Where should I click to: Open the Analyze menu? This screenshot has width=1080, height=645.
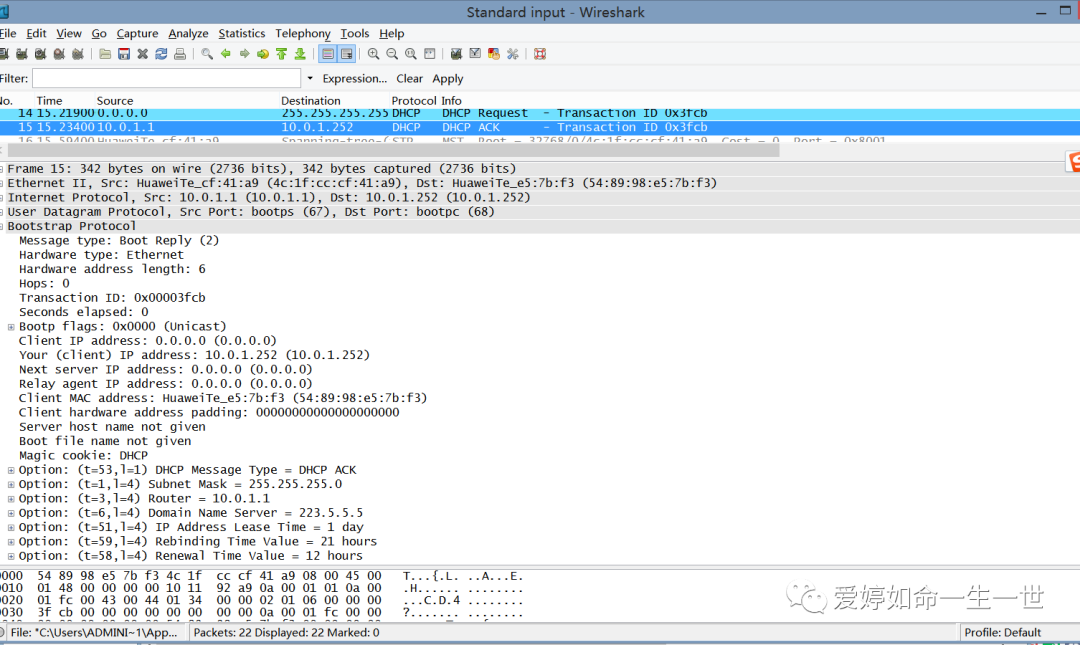[x=188, y=33]
